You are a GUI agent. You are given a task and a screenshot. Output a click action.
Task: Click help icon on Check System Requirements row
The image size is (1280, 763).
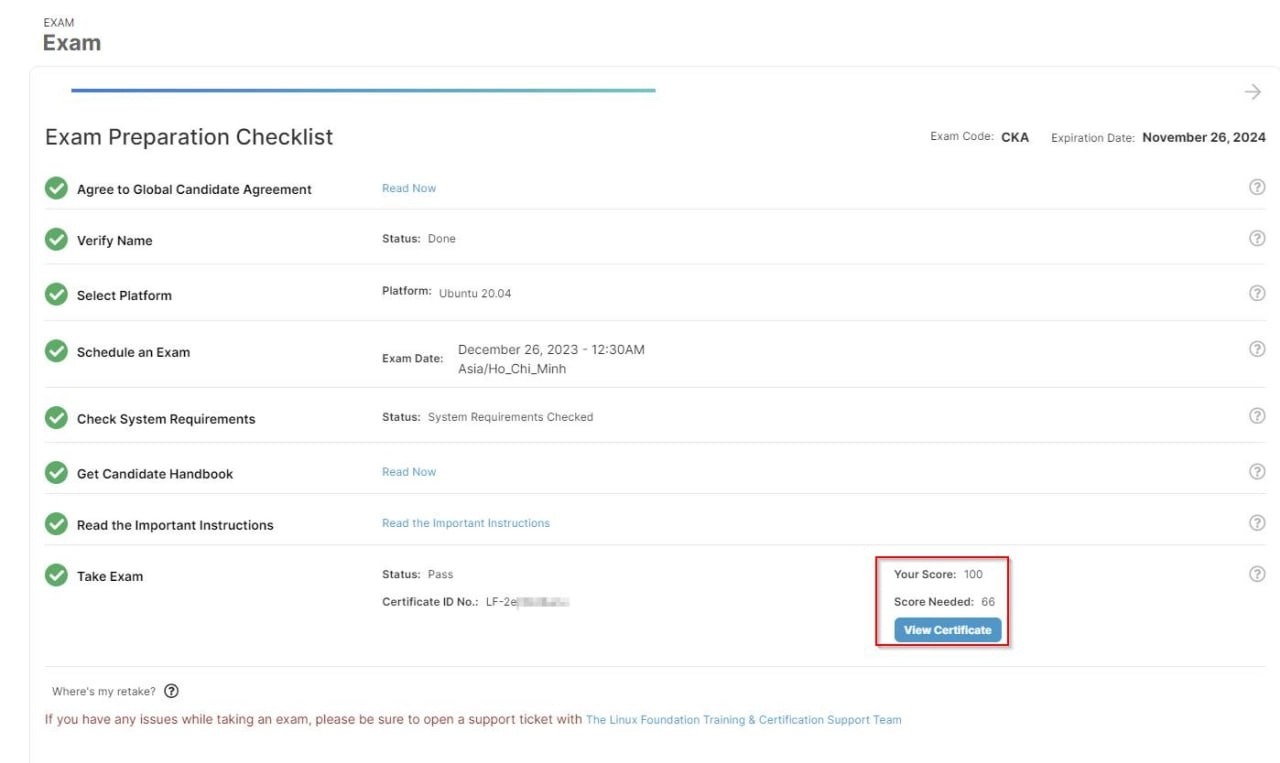click(x=1257, y=416)
